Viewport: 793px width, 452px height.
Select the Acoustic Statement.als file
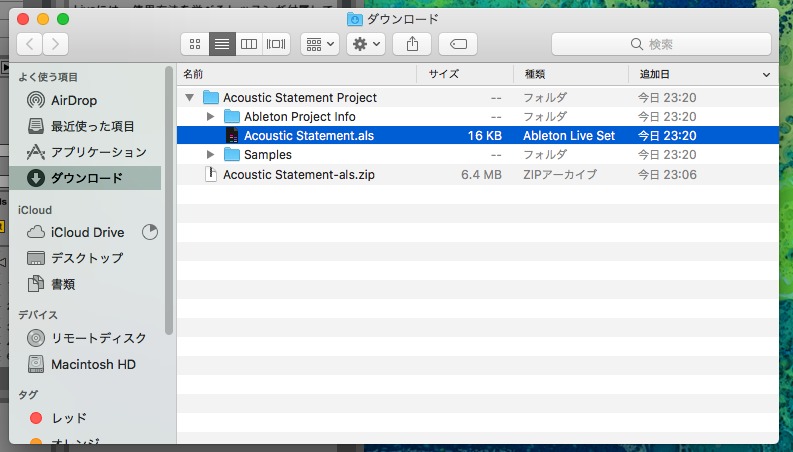[477, 135]
